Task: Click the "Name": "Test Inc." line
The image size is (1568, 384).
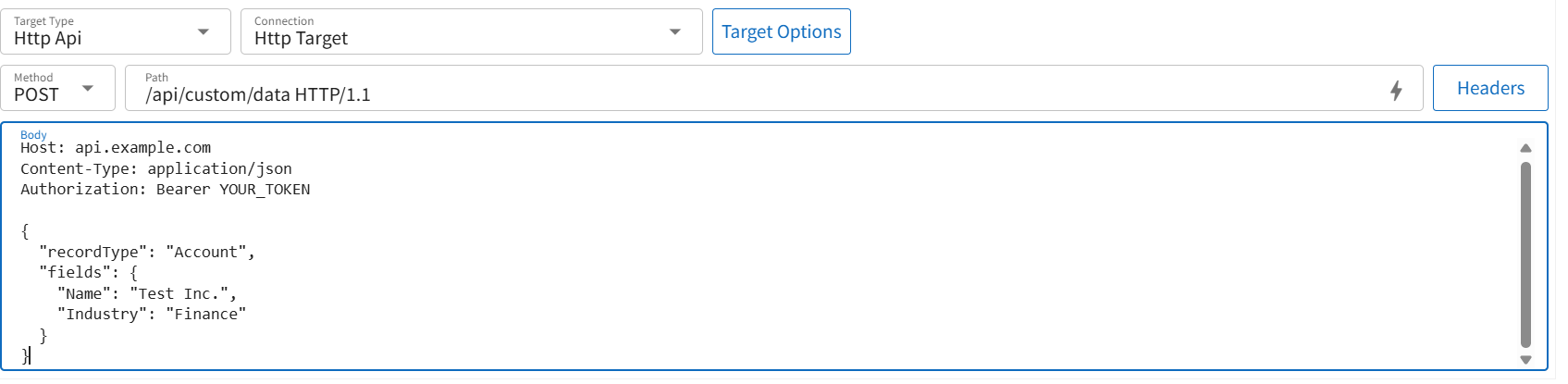Action: click(146, 293)
